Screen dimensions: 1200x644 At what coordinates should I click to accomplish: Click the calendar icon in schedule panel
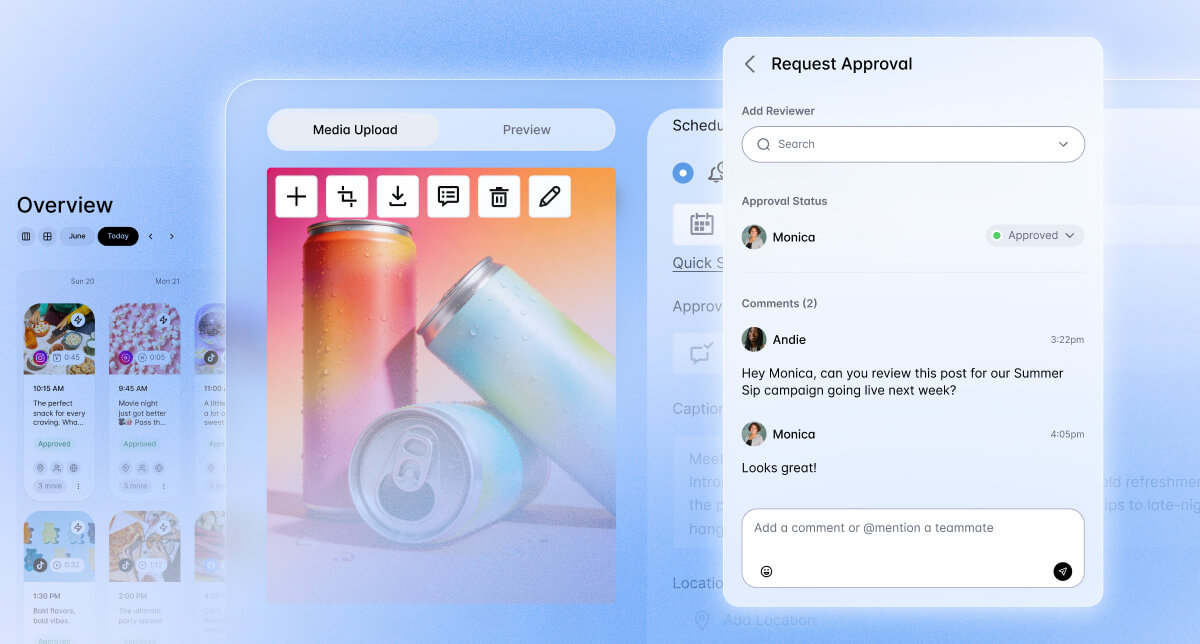702,224
